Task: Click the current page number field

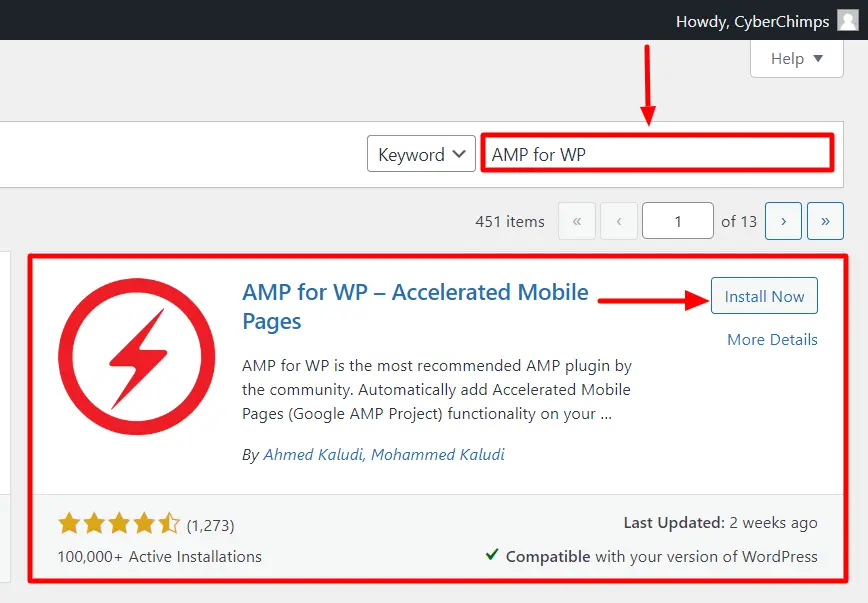Action: [x=678, y=221]
